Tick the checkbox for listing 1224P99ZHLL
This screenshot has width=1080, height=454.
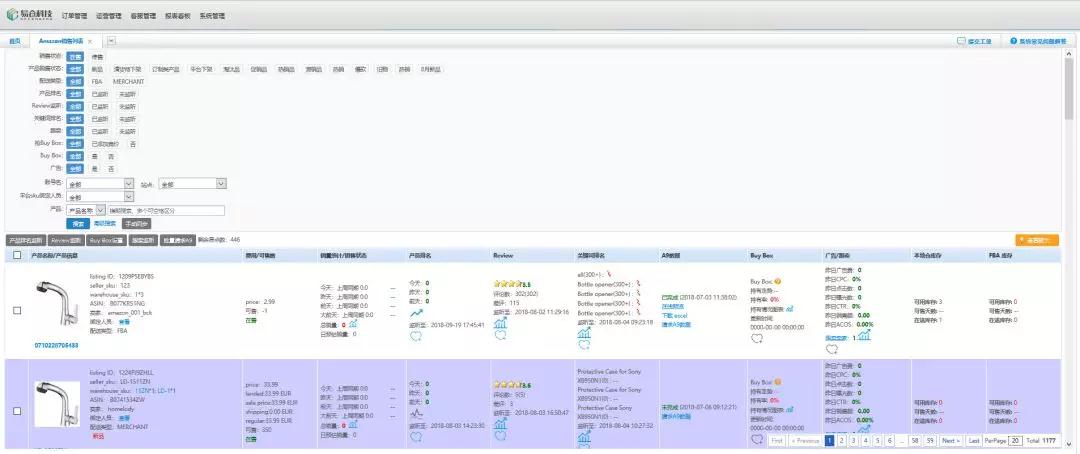point(17,411)
